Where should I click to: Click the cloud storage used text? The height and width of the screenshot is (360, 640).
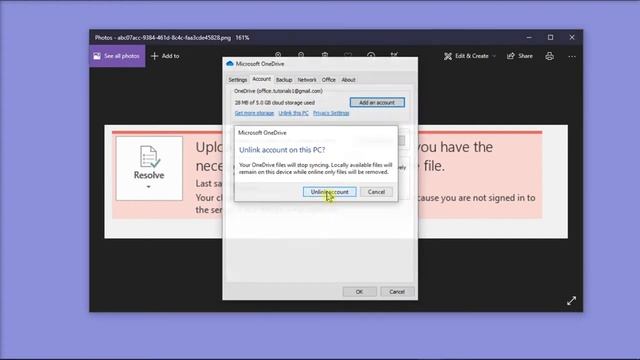pos(275,103)
